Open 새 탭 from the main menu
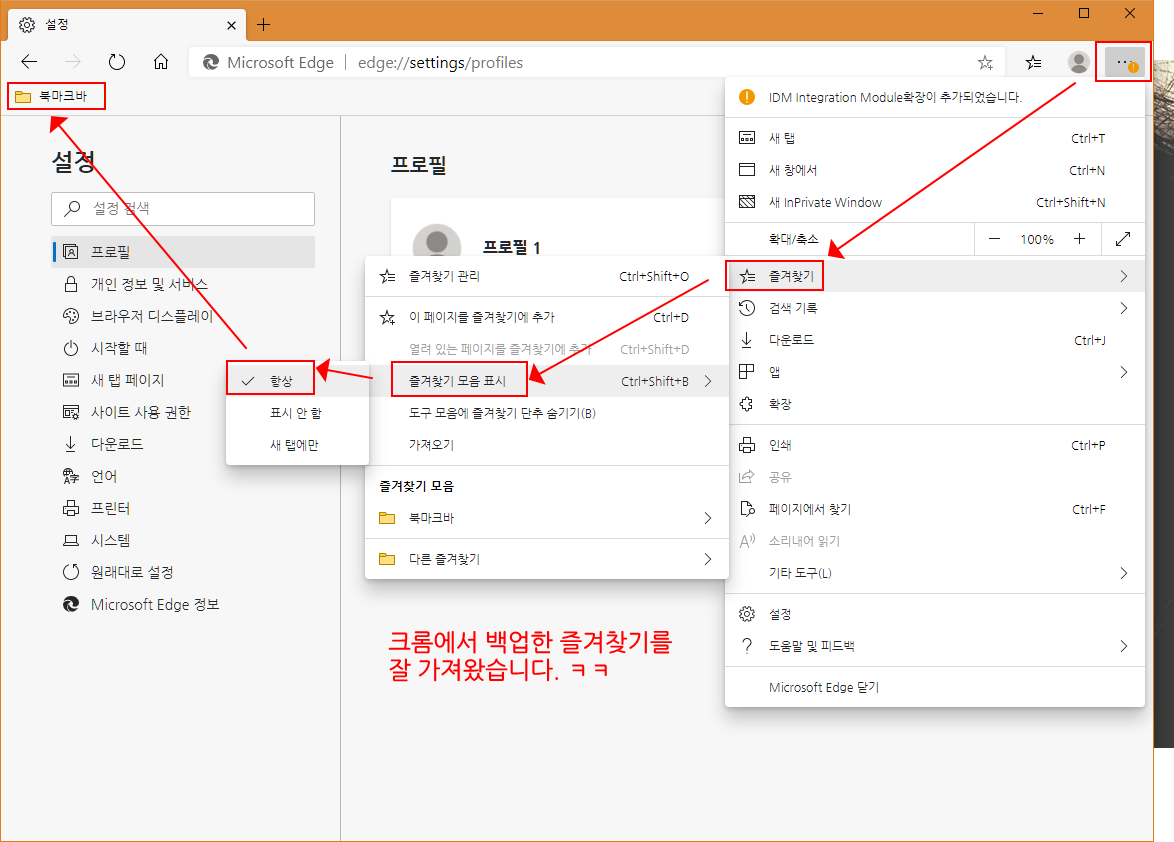The image size is (1174, 842). tap(934, 138)
